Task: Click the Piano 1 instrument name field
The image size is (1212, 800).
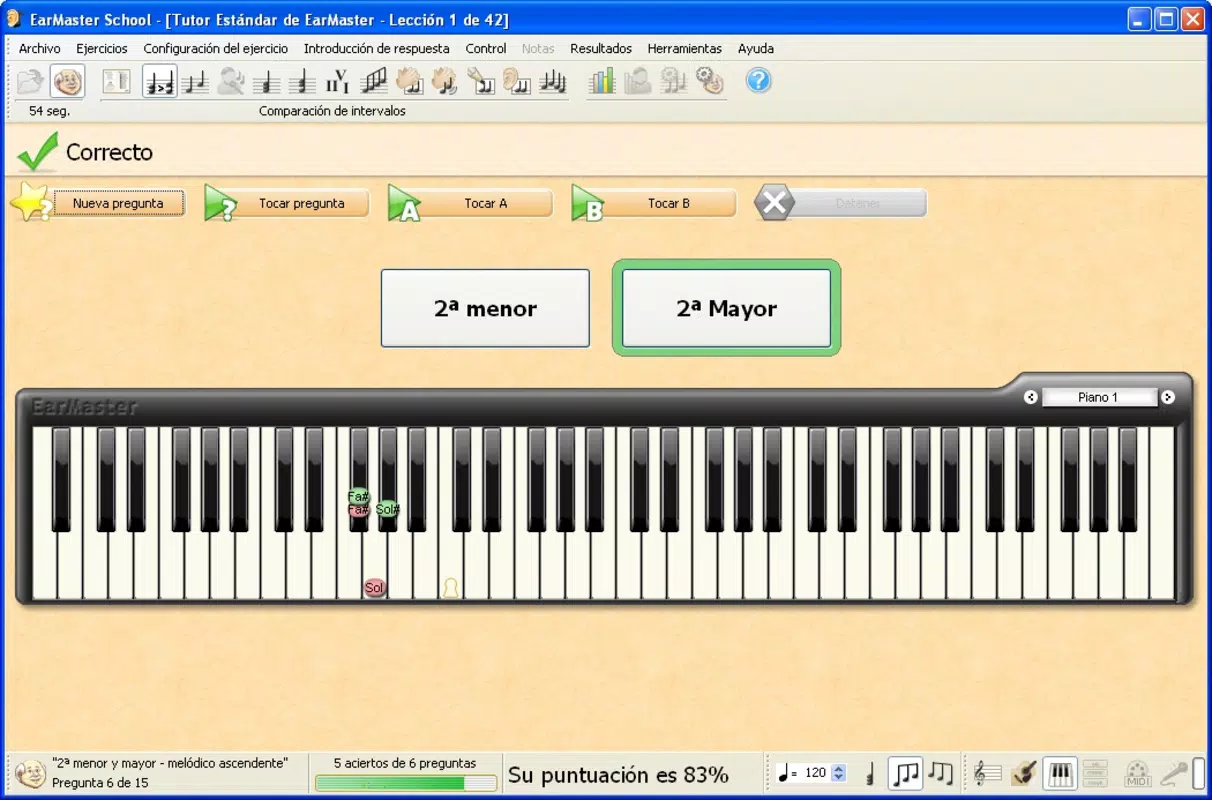Action: tap(1099, 397)
